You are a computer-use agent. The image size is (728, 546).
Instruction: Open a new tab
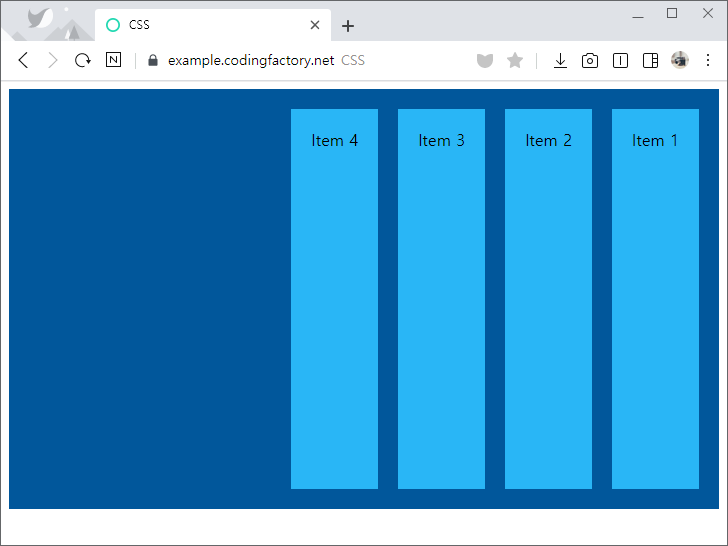(x=348, y=26)
